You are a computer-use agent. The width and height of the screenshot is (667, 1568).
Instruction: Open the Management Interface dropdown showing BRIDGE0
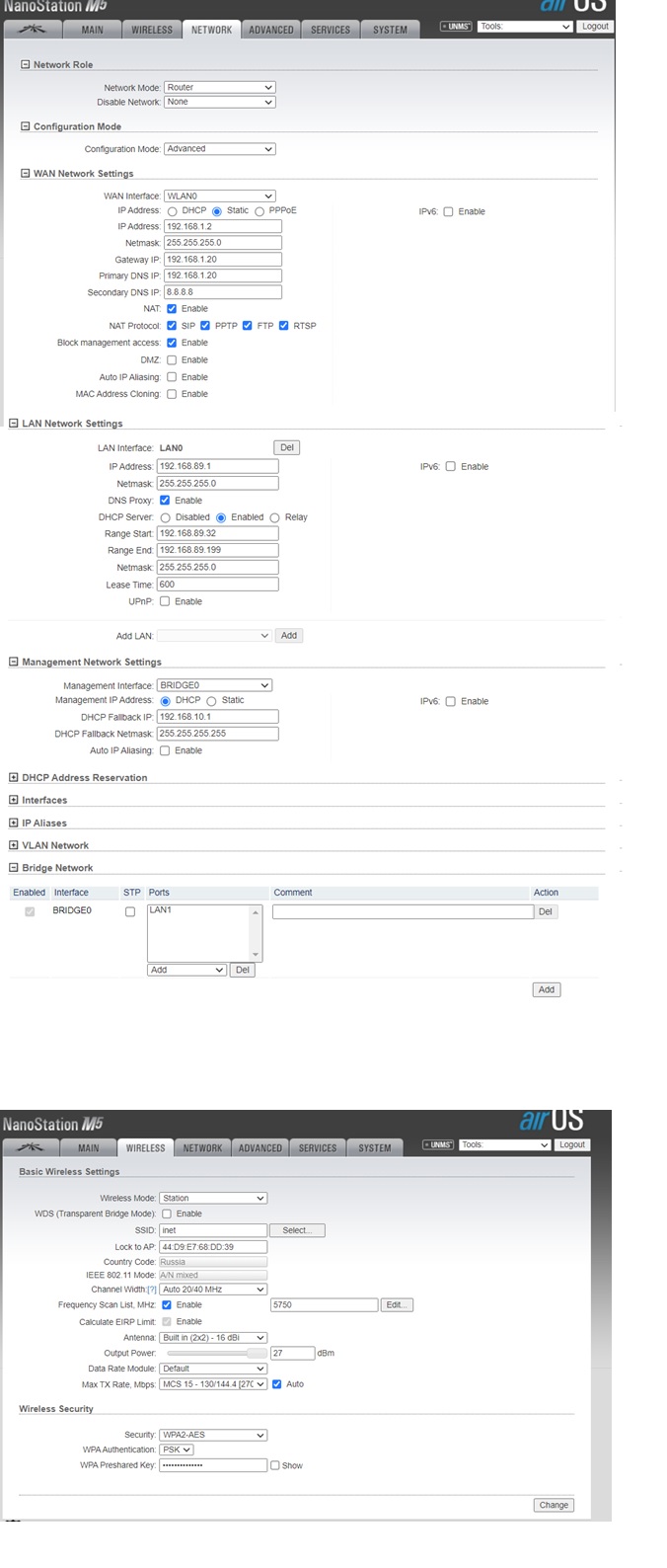tap(214, 685)
